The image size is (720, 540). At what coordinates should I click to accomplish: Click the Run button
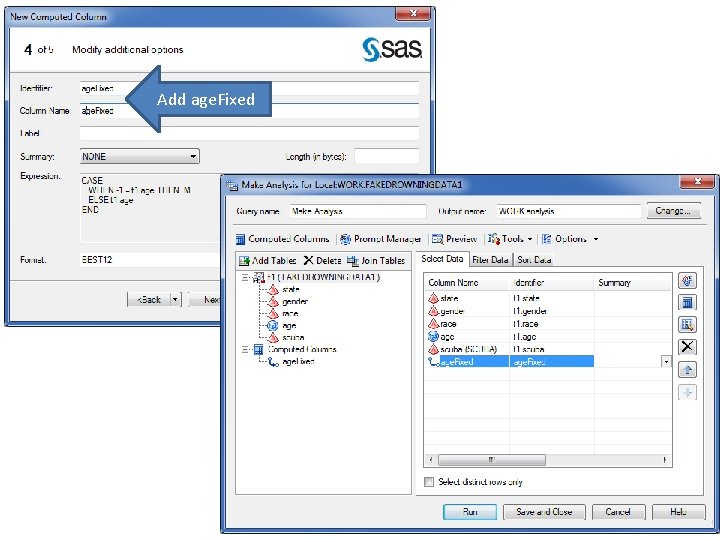470,512
